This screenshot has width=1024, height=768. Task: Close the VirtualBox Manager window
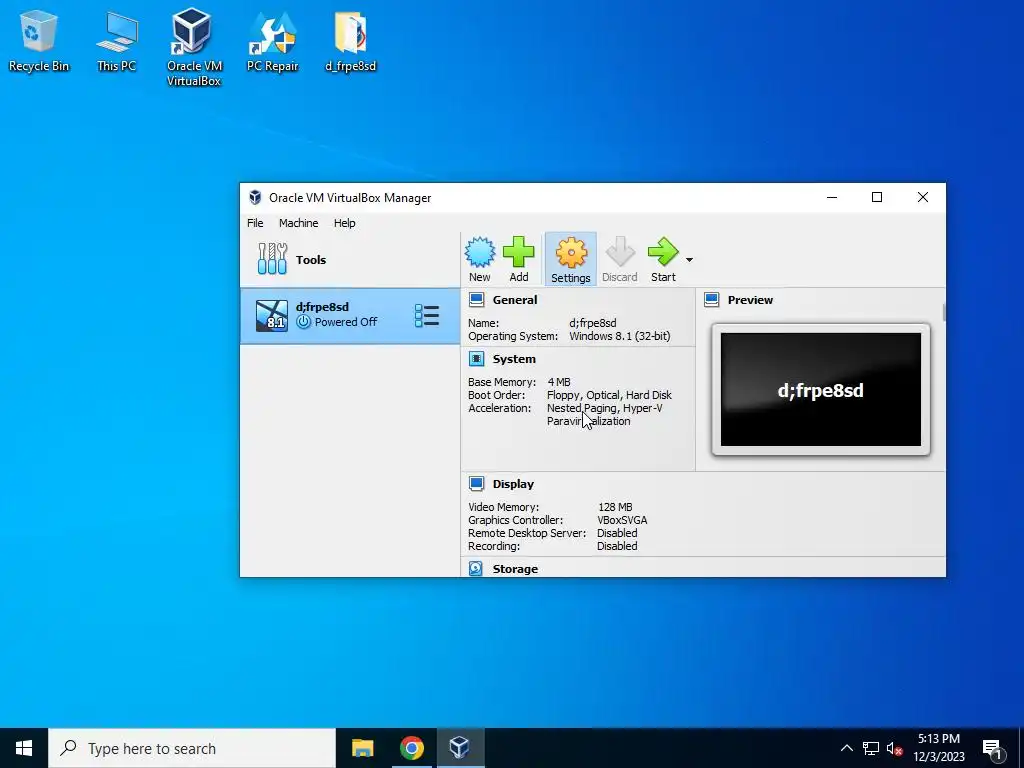923,197
